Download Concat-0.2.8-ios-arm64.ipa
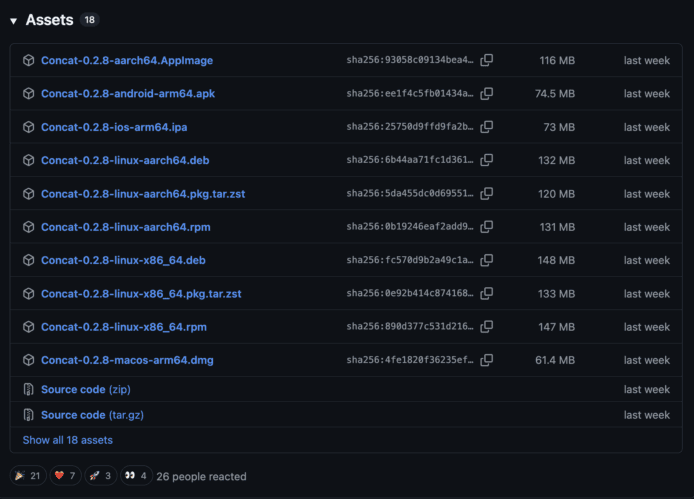The image size is (694, 499). click(x=114, y=127)
